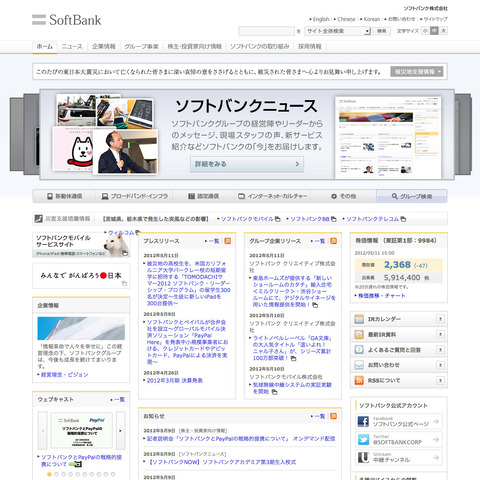This screenshot has height=480, width=480.
Task: Open the ソフトバンクBB disaster info link
Action: click(x=310, y=219)
